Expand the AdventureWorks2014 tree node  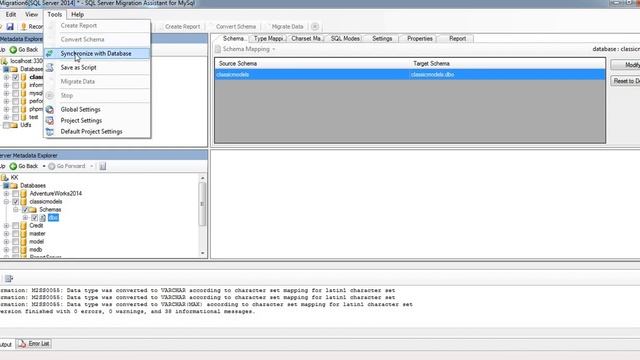6,193
